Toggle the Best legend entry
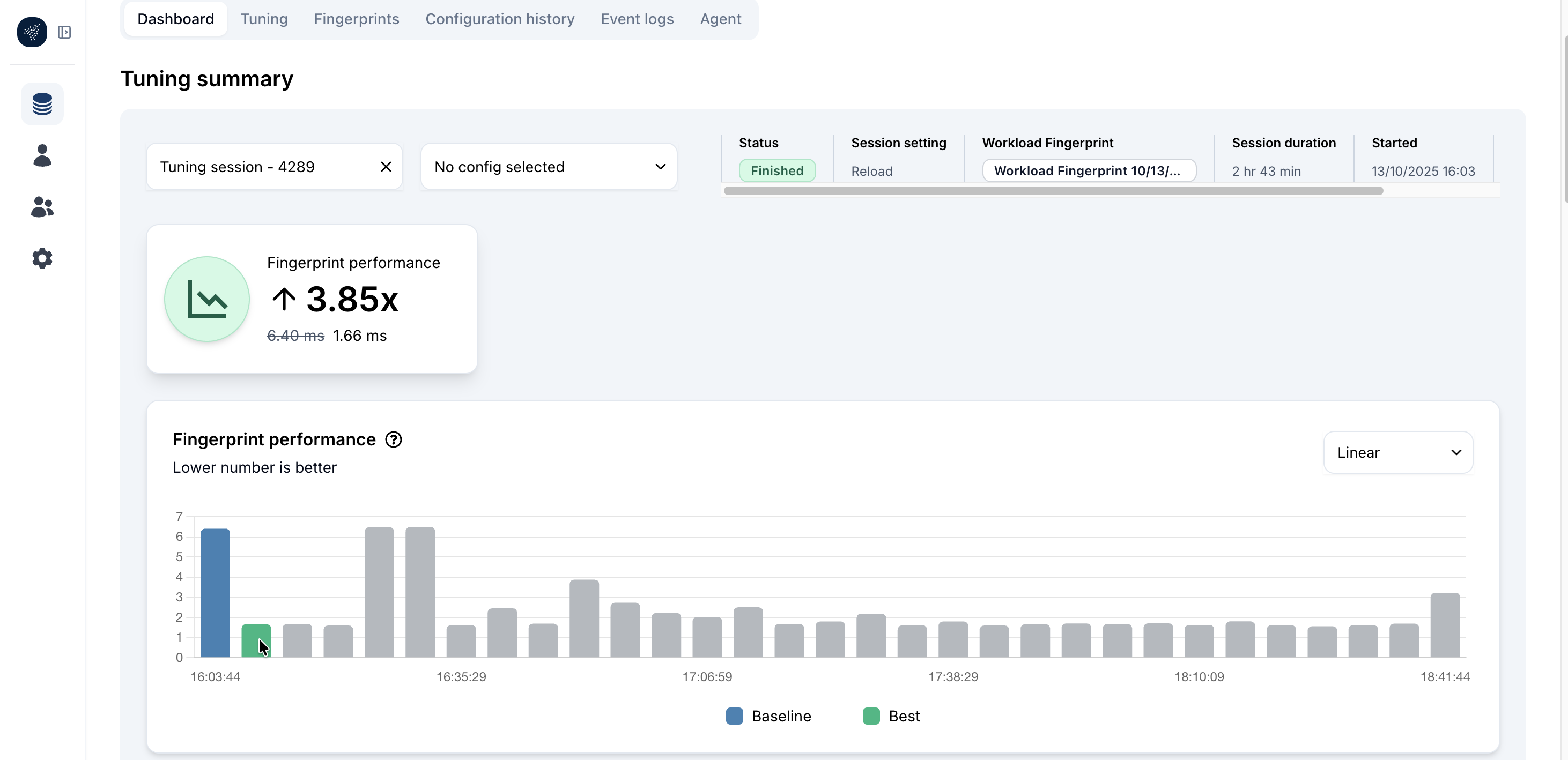This screenshot has width=1568, height=760. point(892,716)
